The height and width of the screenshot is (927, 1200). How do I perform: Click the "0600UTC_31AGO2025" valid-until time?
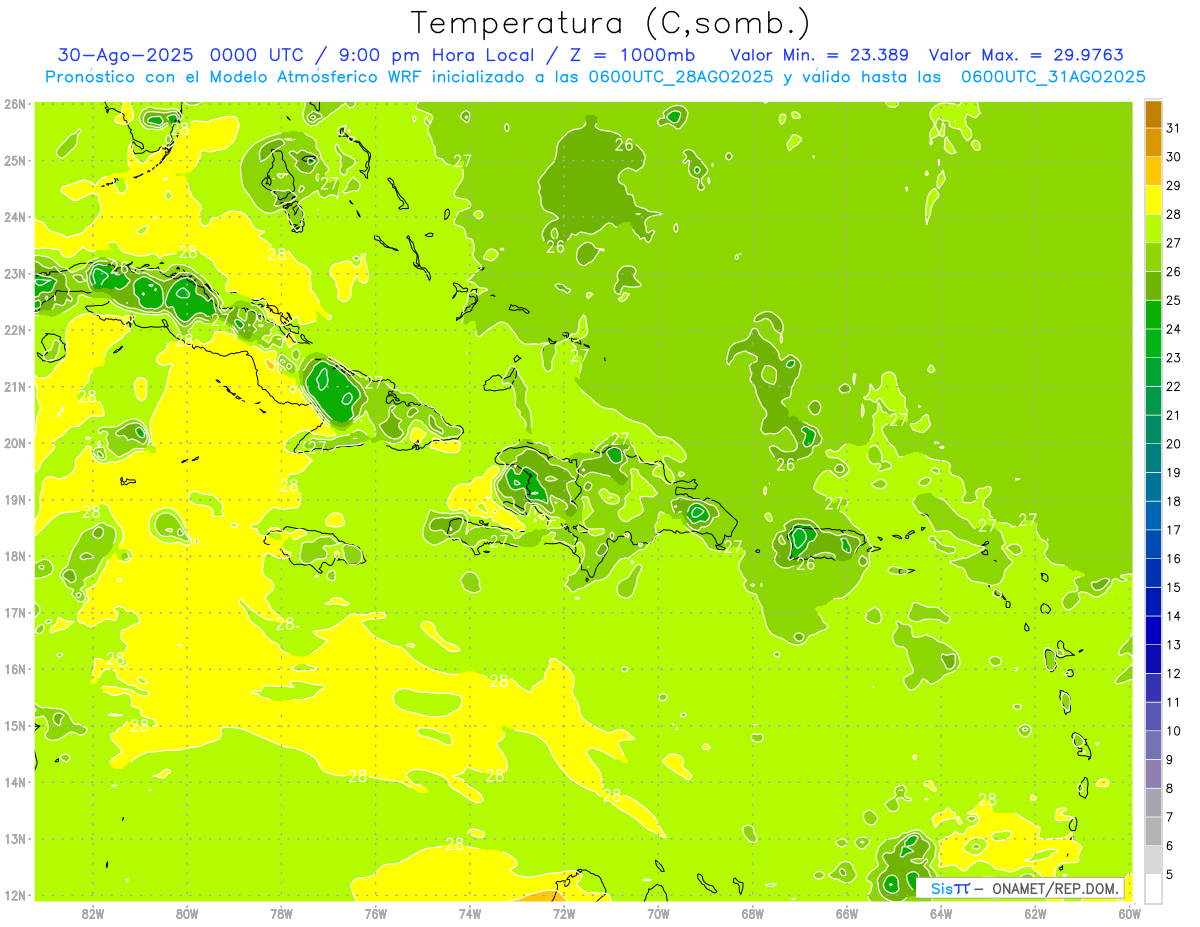coord(1053,77)
